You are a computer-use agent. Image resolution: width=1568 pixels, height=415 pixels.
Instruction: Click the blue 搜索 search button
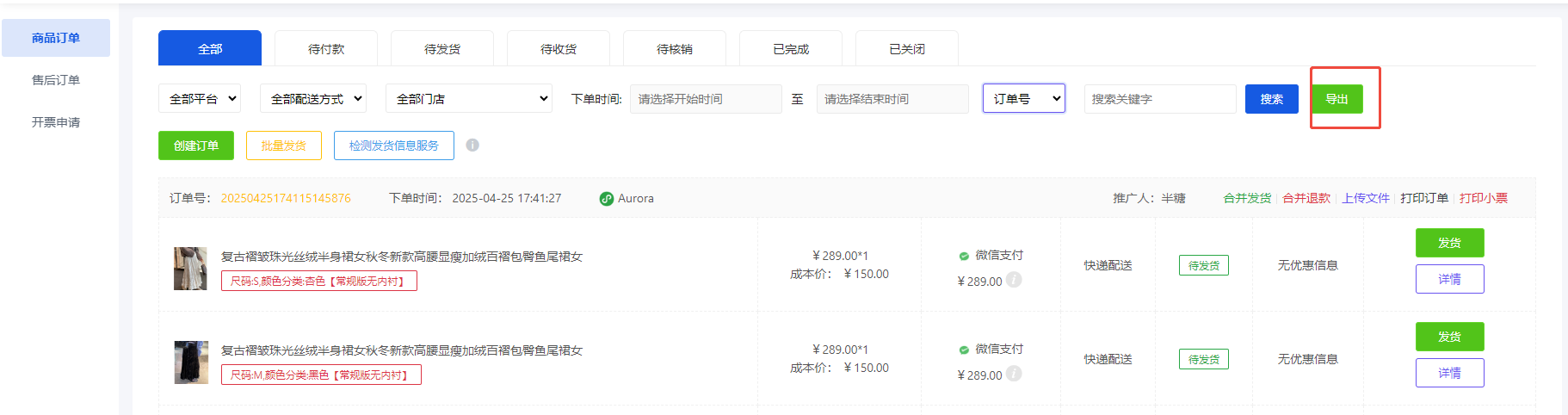tap(1271, 99)
